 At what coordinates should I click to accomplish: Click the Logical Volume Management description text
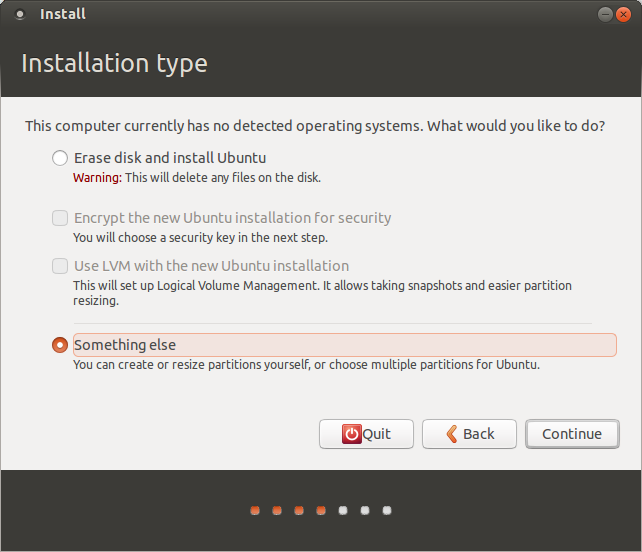322,293
